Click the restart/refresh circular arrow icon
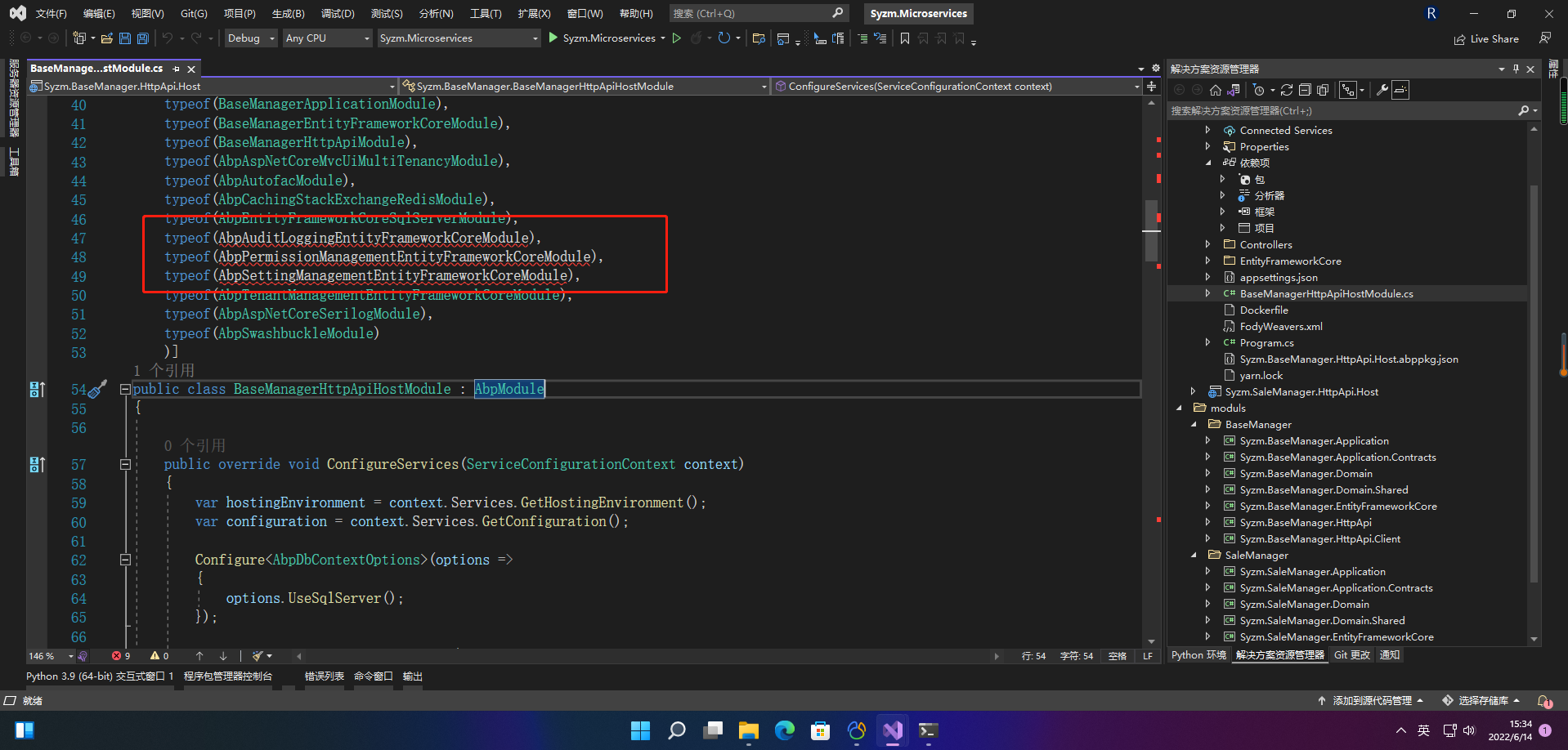 (x=724, y=38)
